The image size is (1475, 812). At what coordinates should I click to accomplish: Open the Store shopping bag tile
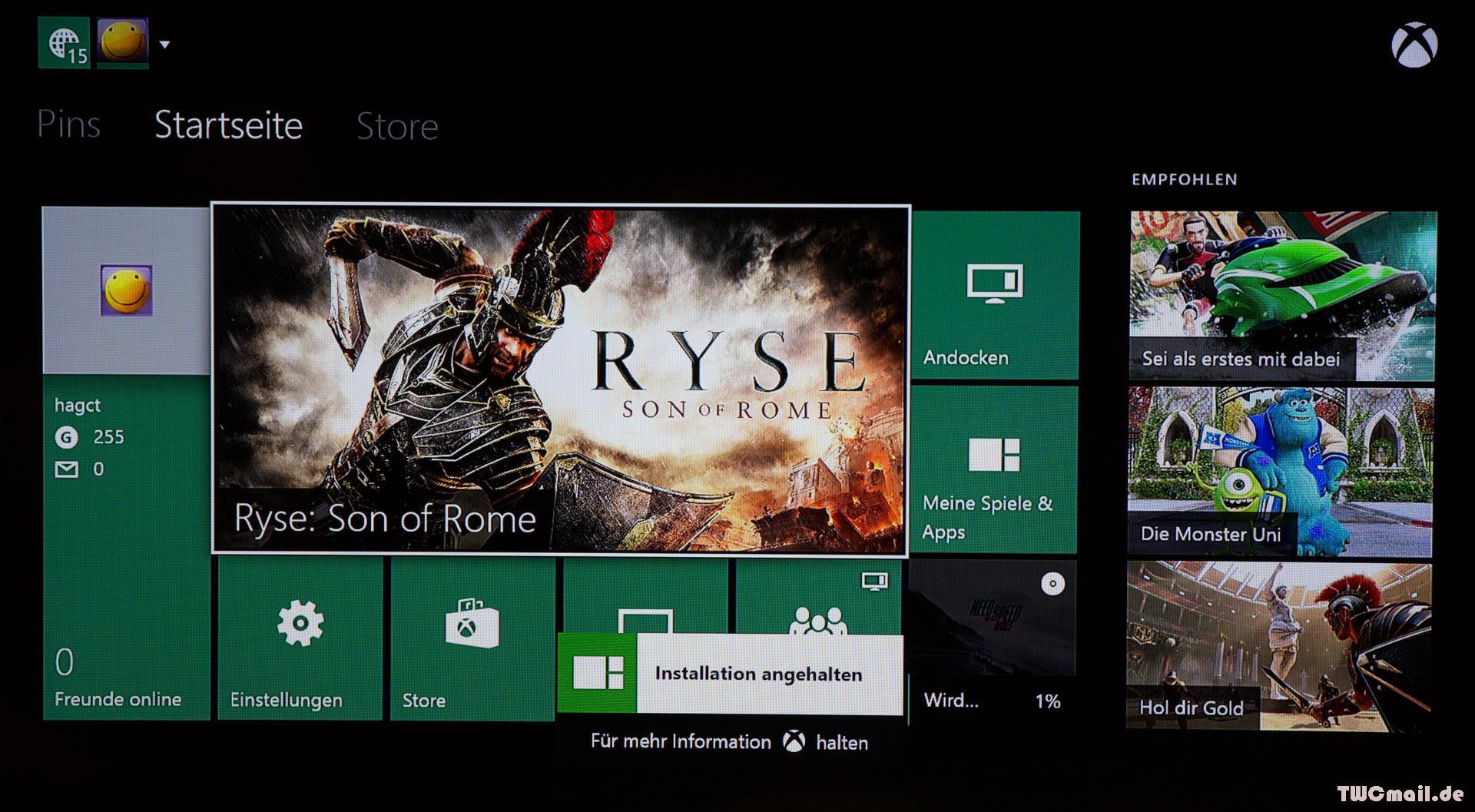tap(472, 639)
